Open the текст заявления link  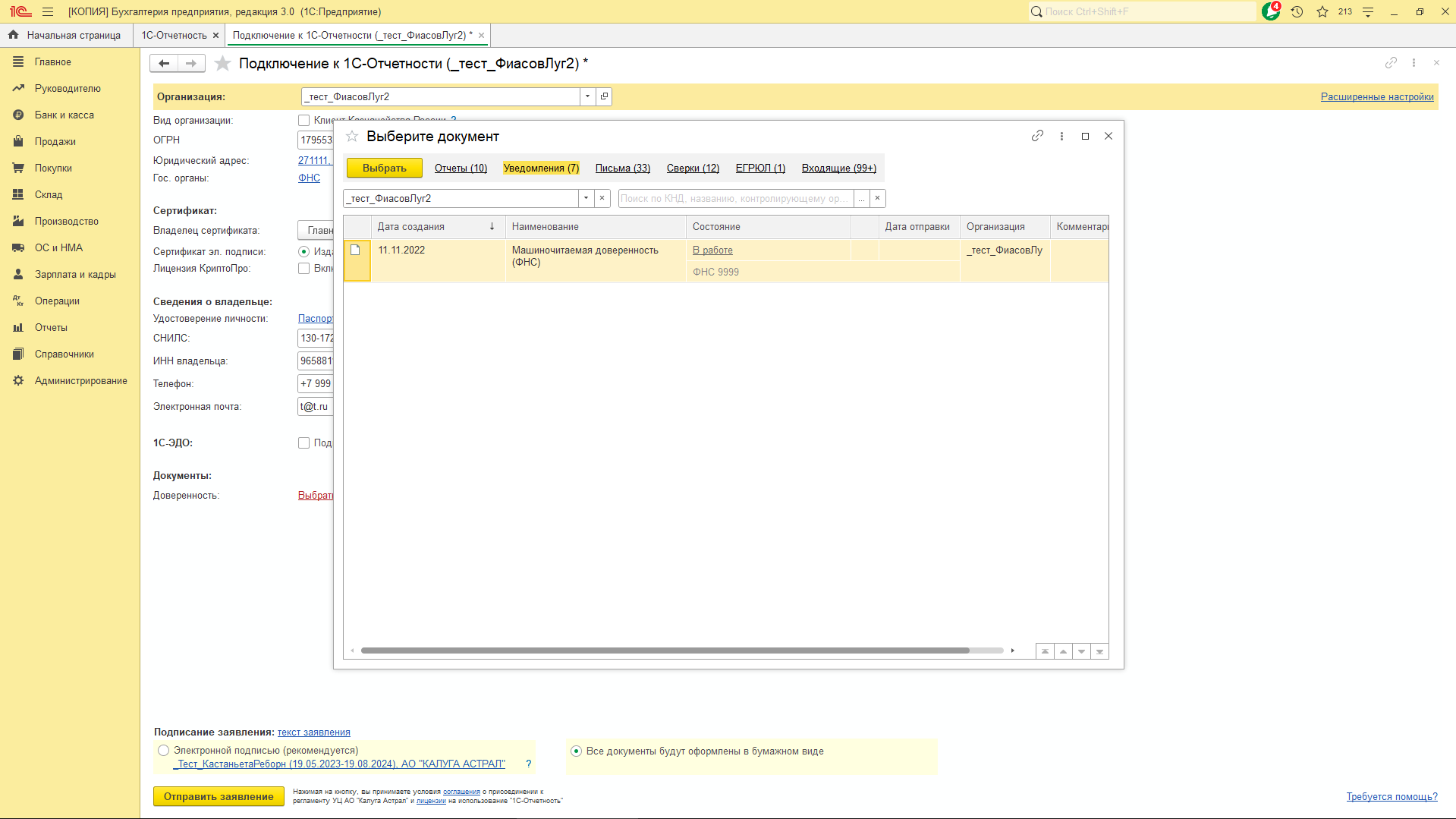[x=313, y=732]
